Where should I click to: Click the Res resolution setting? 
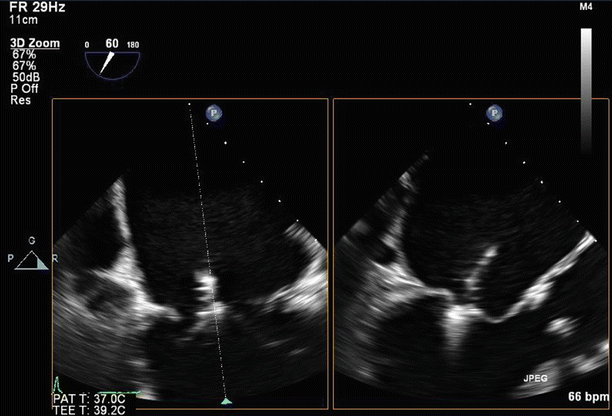pos(21,100)
